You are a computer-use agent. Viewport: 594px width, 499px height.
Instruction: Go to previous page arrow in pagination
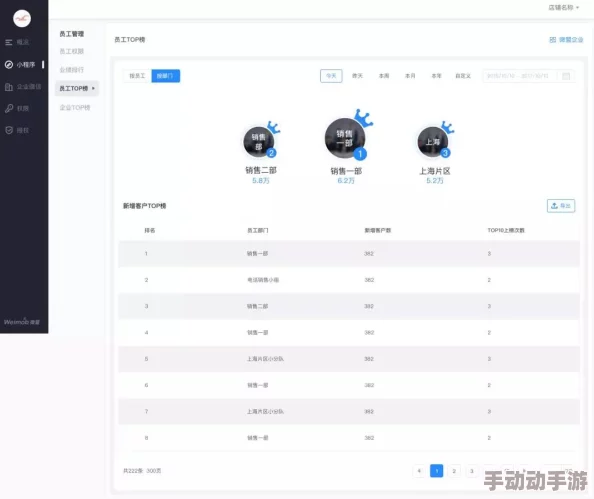coord(419,471)
